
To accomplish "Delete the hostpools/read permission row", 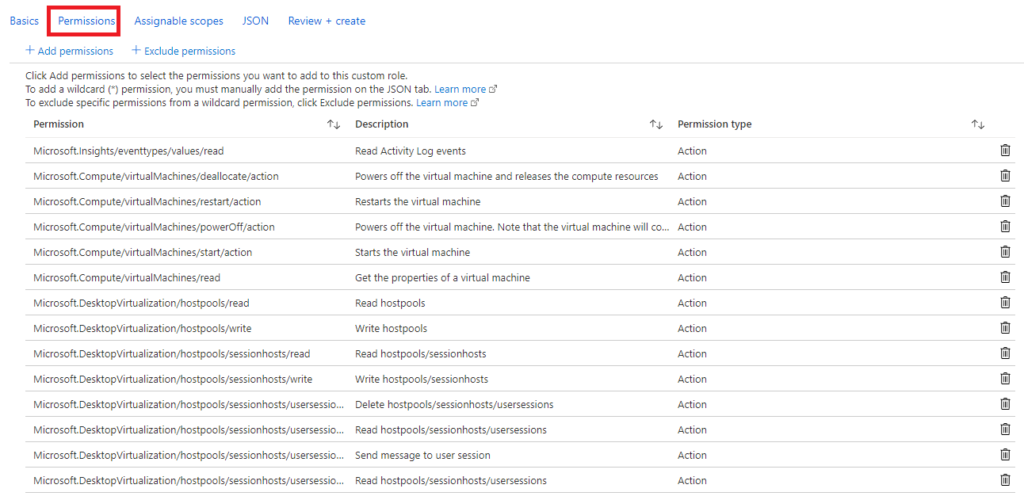I will (x=1005, y=302).
